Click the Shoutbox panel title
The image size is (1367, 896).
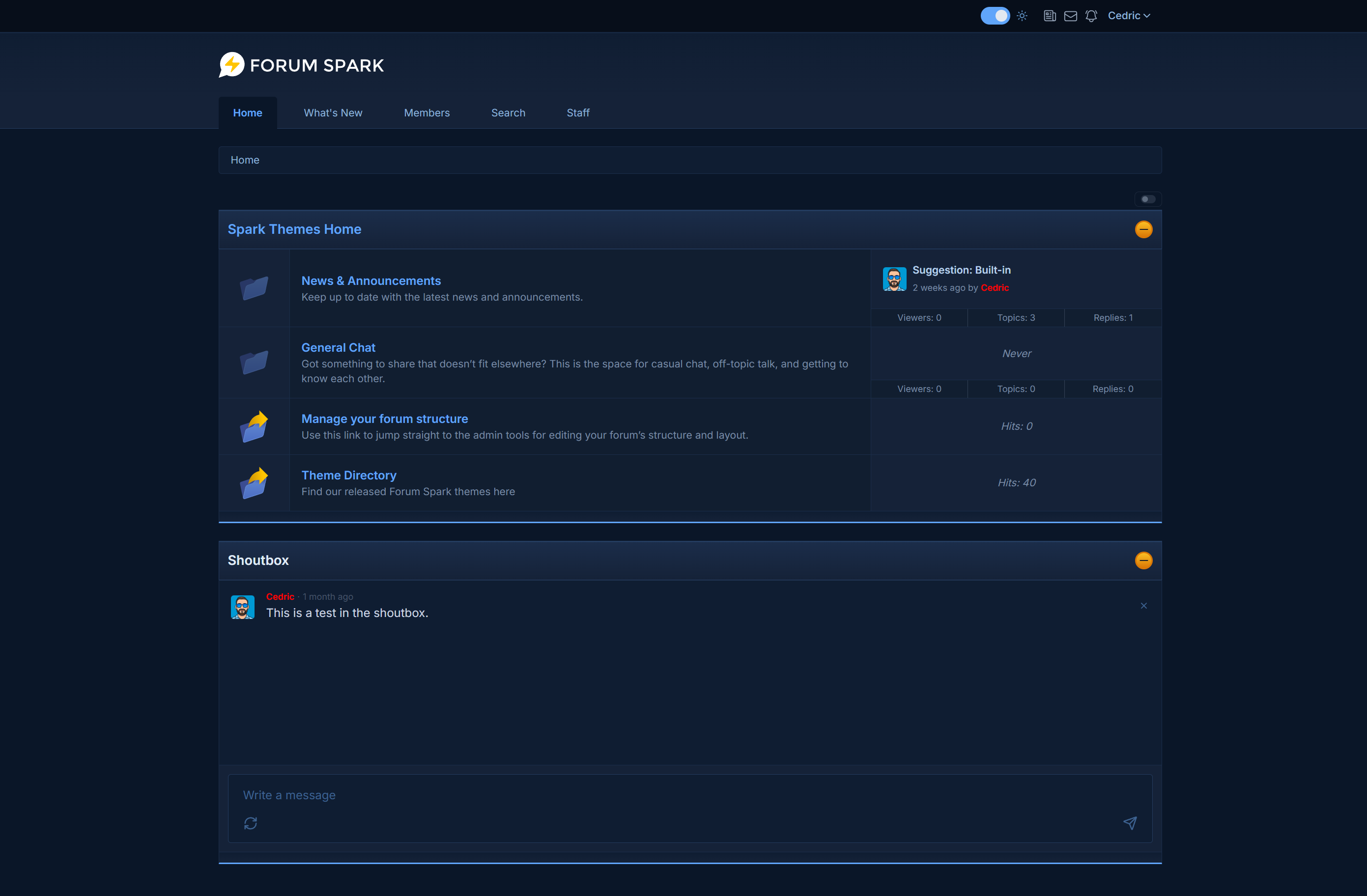258,560
